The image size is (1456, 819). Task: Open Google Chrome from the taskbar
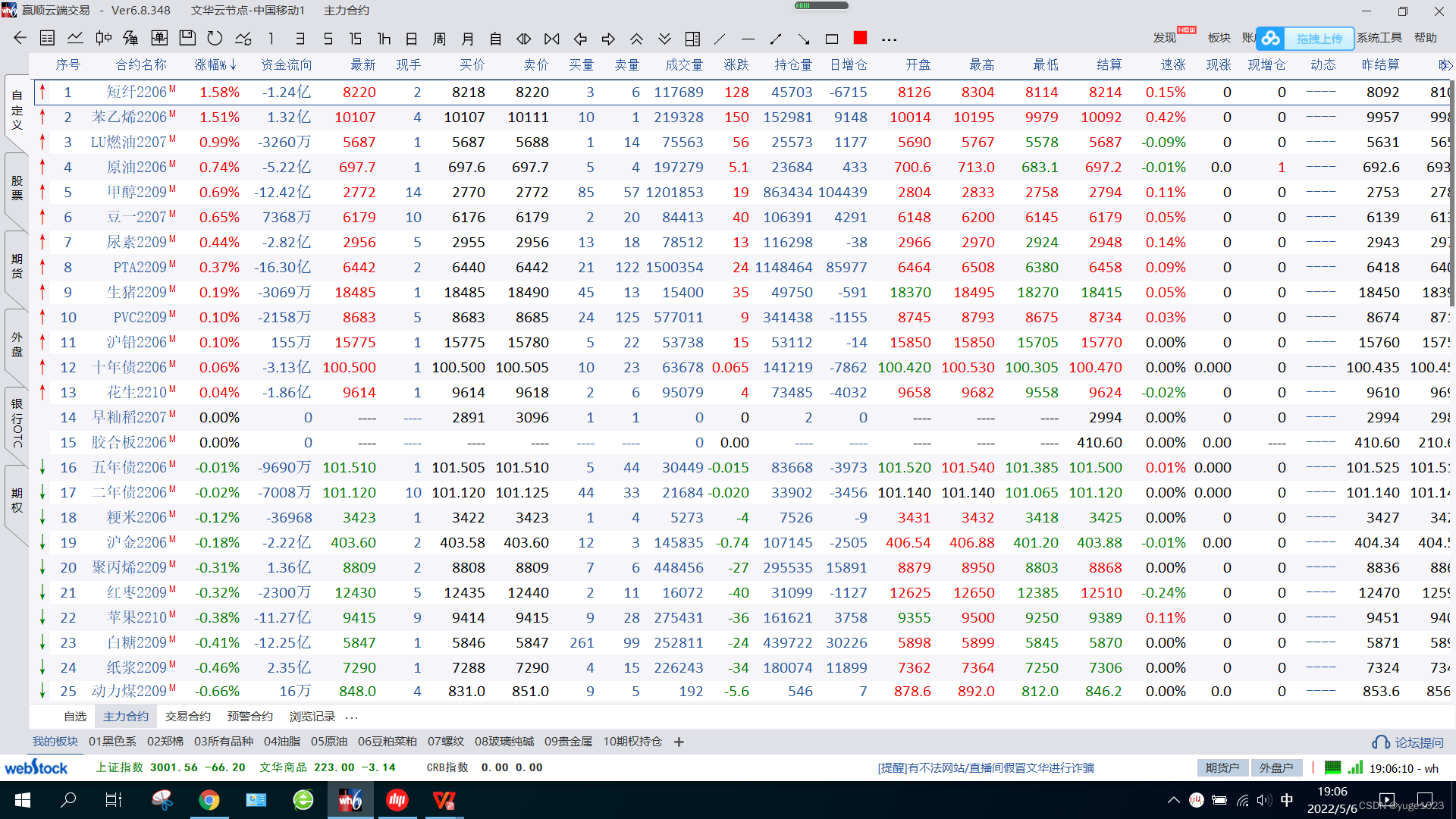209,800
